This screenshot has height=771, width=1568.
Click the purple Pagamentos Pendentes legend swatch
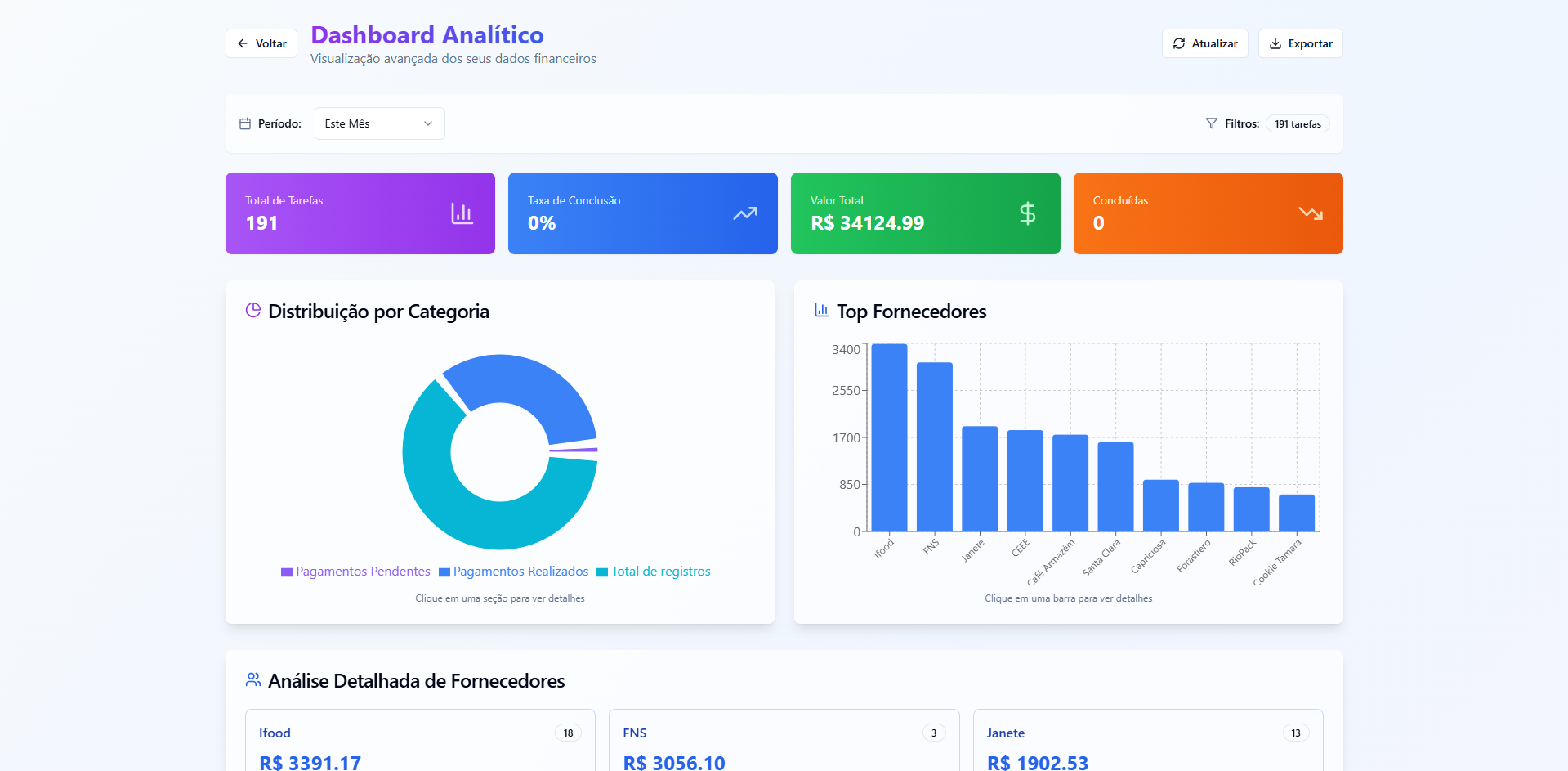pos(287,572)
